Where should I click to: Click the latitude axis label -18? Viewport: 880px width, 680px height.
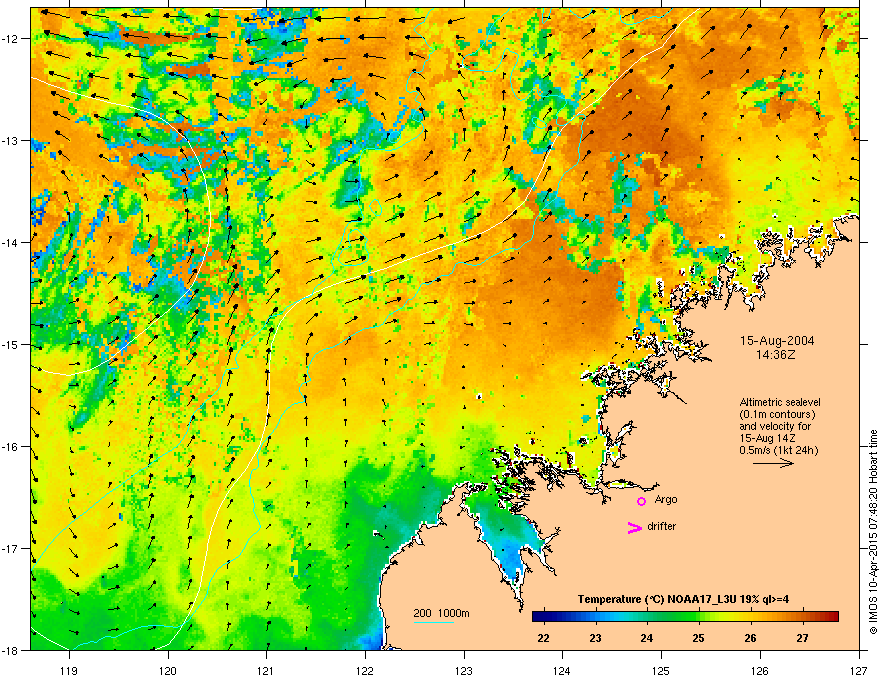11,650
